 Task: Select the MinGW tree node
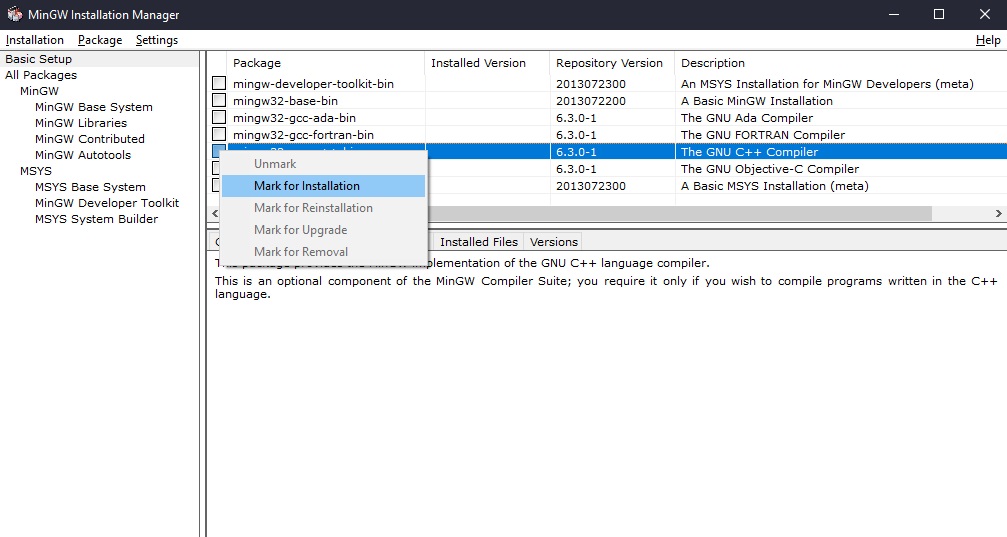[x=39, y=91]
